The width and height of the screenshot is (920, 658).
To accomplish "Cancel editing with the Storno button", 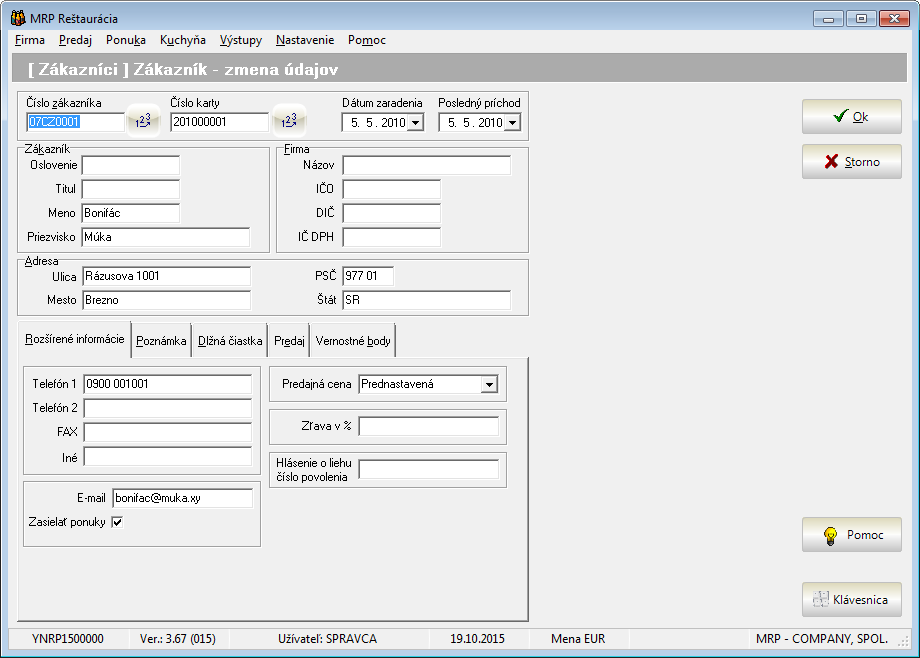I will tap(852, 162).
